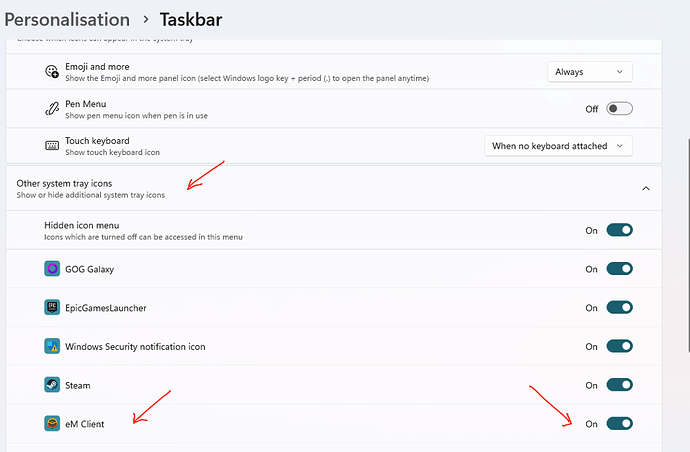Click the eM Client app icon

point(52,423)
